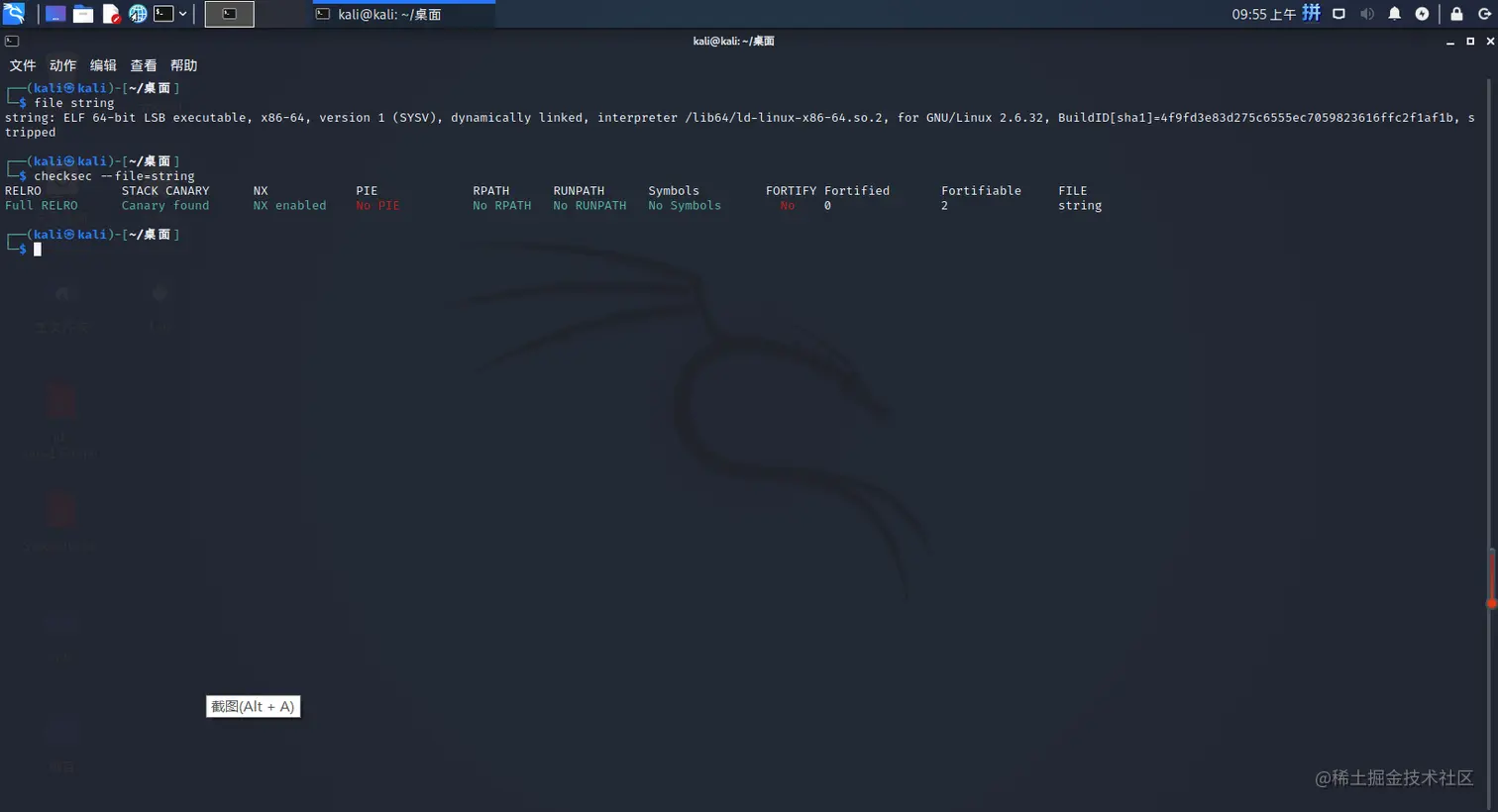Expand the terminal launcher dropdown arrow
1498x812 pixels.
(183, 14)
